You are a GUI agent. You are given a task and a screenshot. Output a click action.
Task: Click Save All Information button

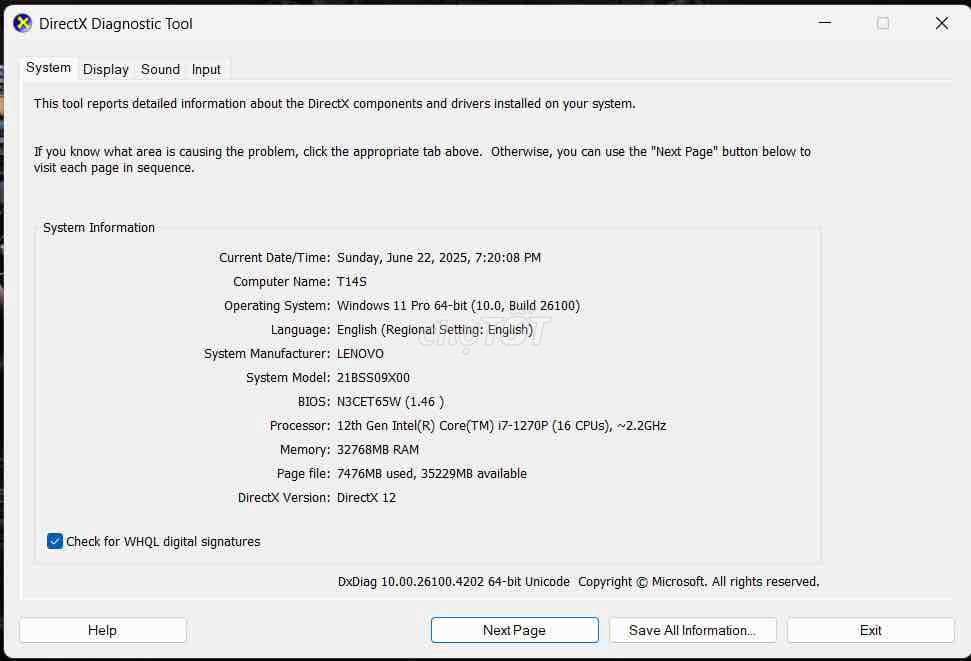point(692,630)
